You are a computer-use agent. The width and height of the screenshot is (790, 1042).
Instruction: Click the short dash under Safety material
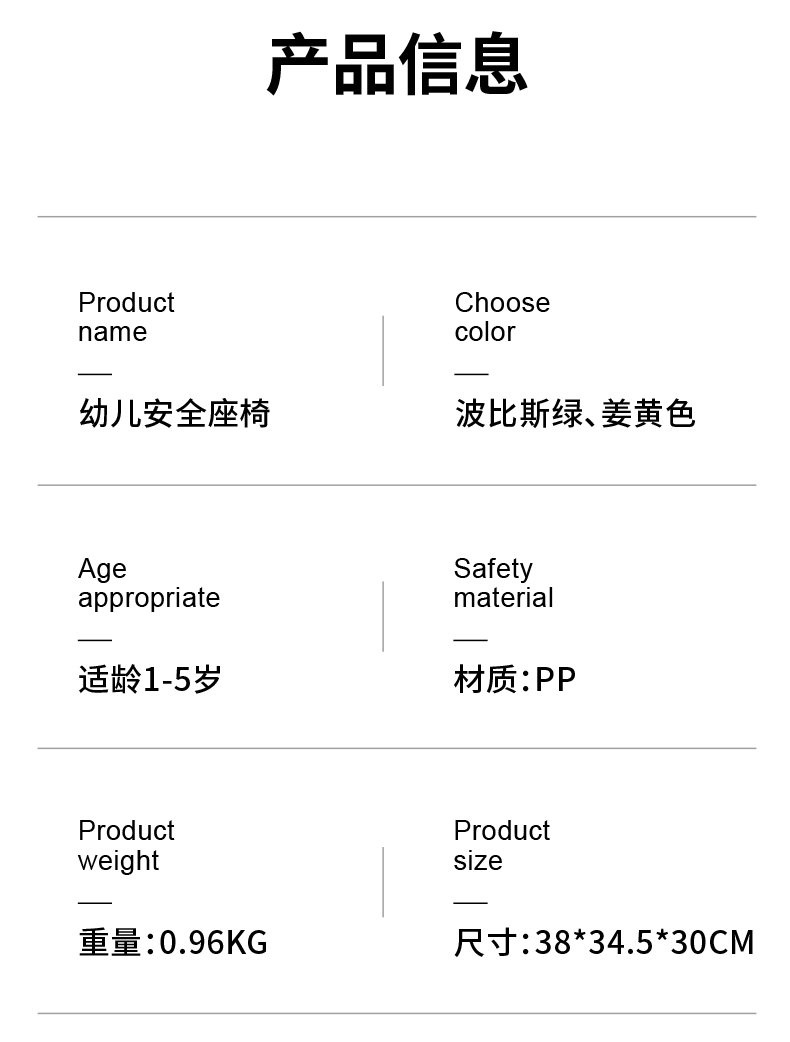[x=470, y=639]
